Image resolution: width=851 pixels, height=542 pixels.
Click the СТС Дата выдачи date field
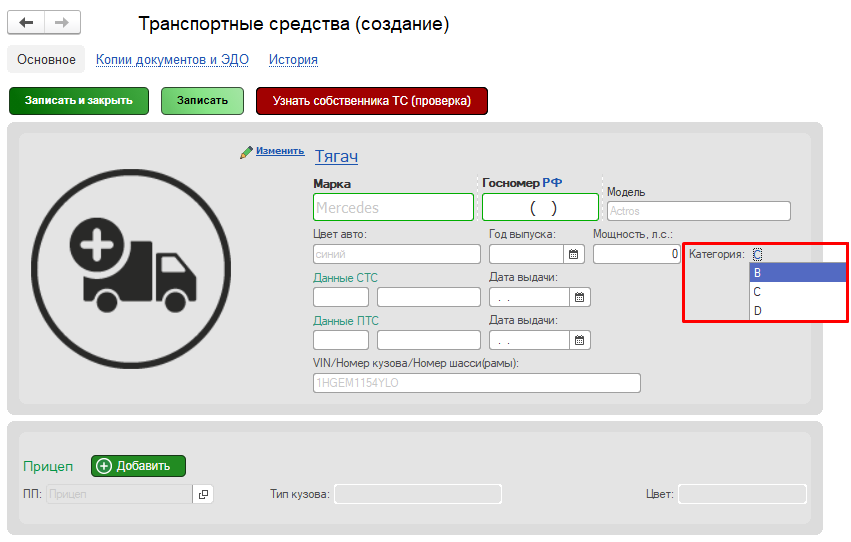point(530,297)
